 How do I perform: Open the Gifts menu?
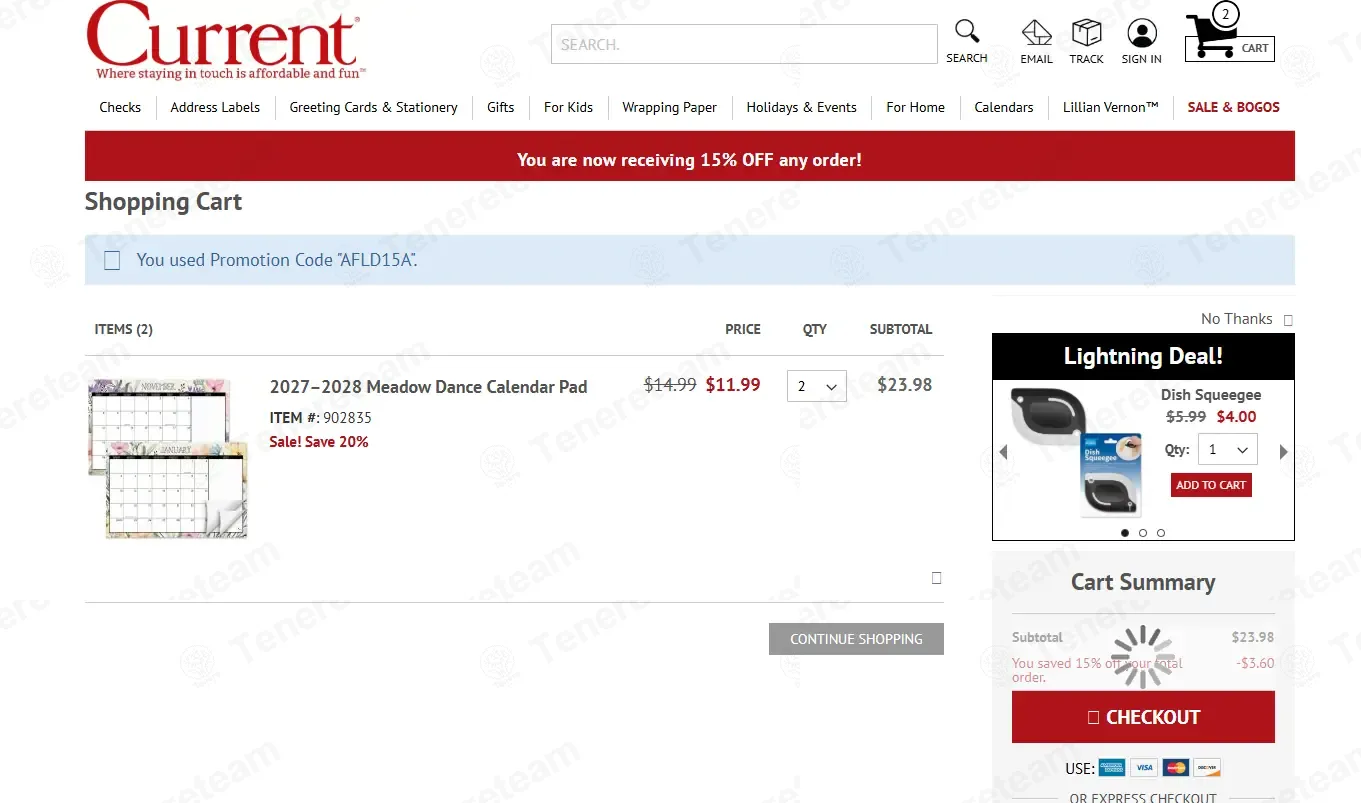(501, 107)
